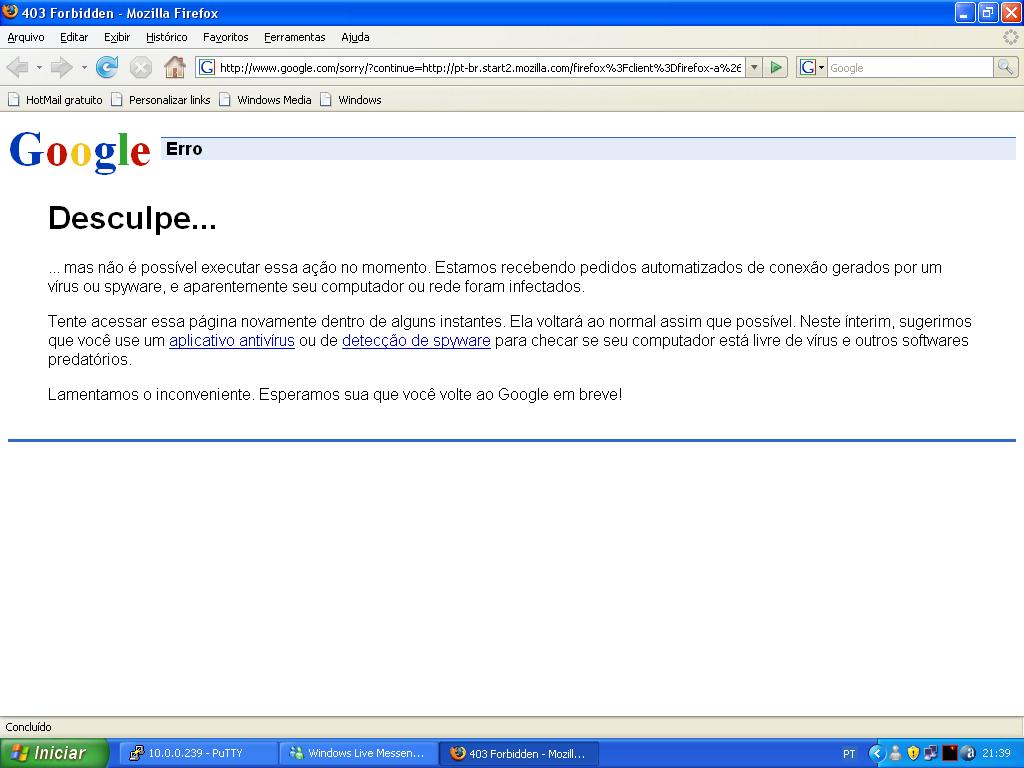1024x768 pixels.
Task: Click into the URL address field
Action: 480,68
